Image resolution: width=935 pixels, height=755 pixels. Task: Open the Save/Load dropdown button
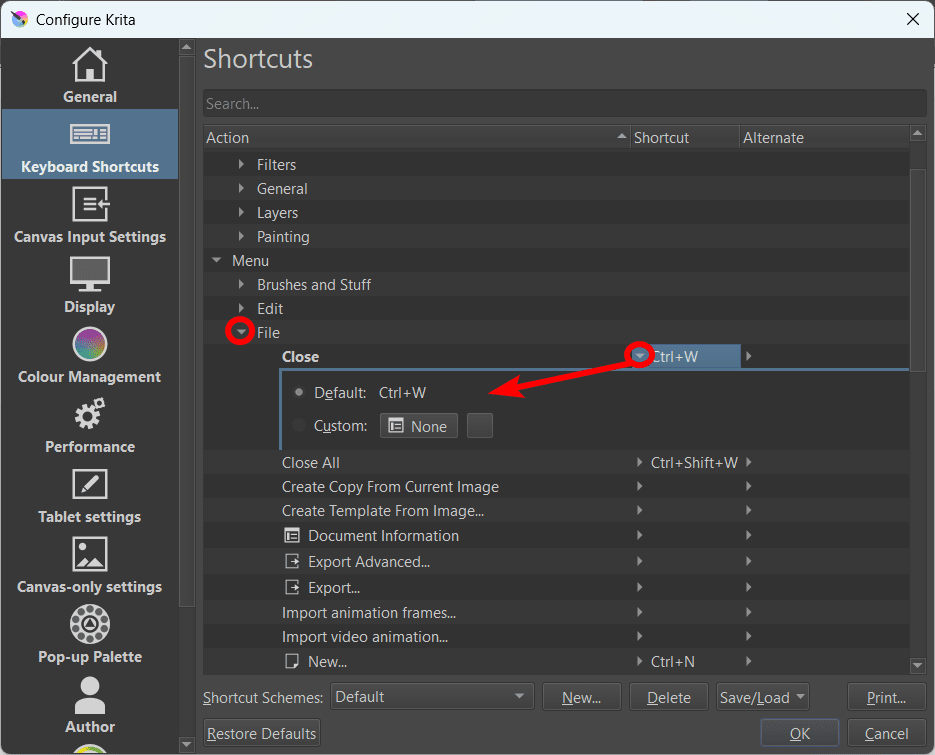762,697
